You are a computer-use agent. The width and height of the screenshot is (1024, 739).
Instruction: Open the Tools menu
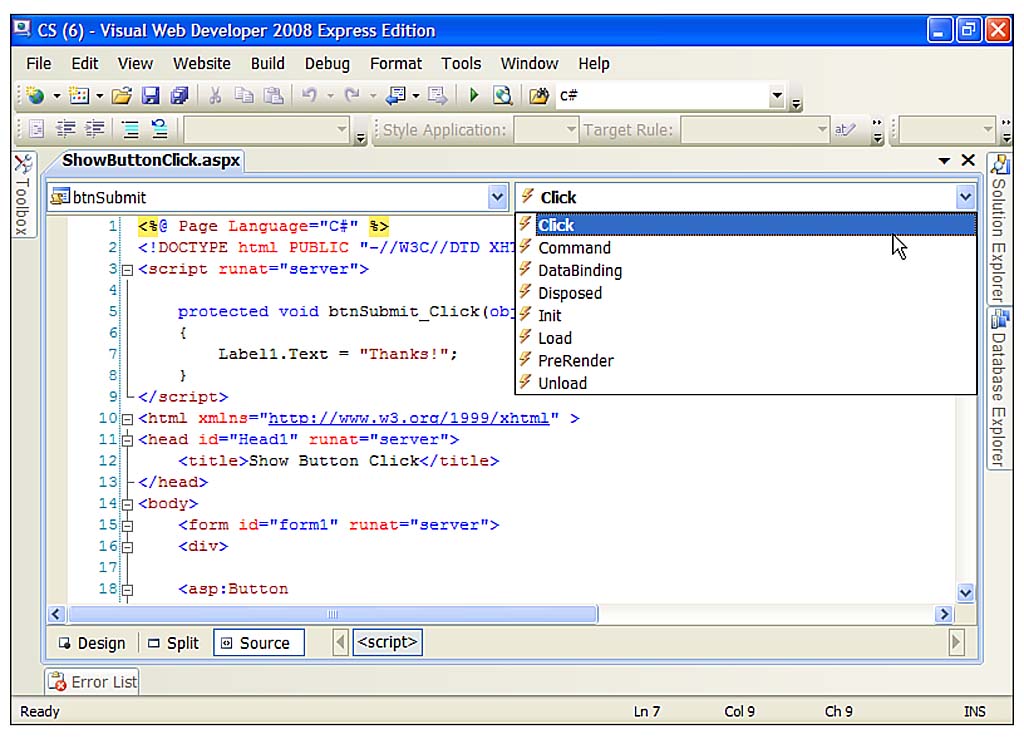(461, 63)
